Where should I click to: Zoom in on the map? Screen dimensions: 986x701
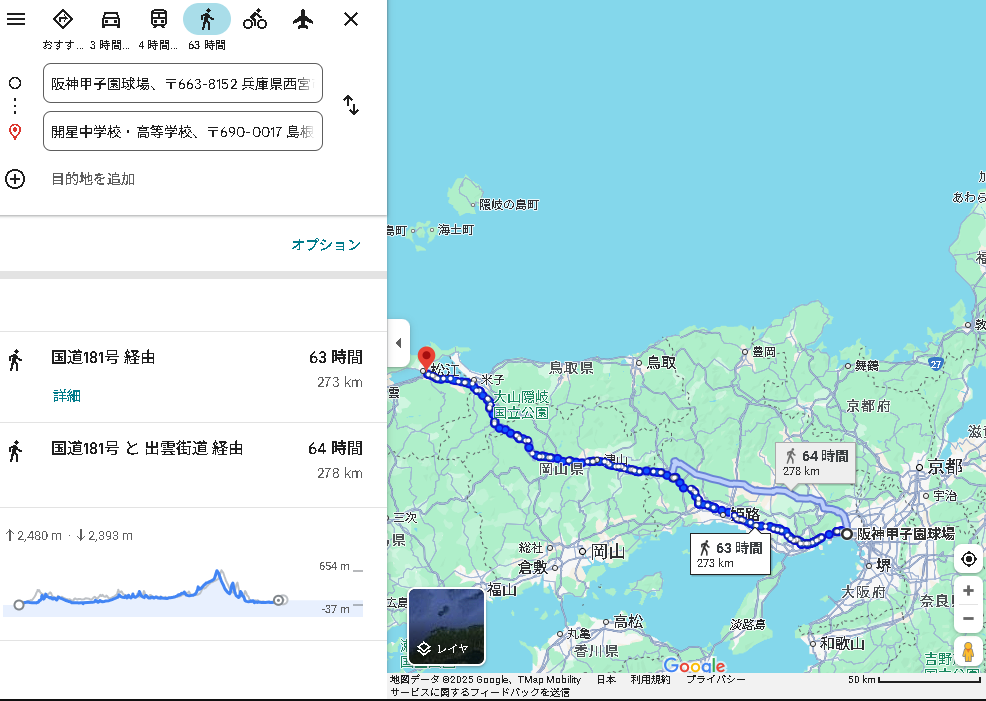tap(968, 591)
